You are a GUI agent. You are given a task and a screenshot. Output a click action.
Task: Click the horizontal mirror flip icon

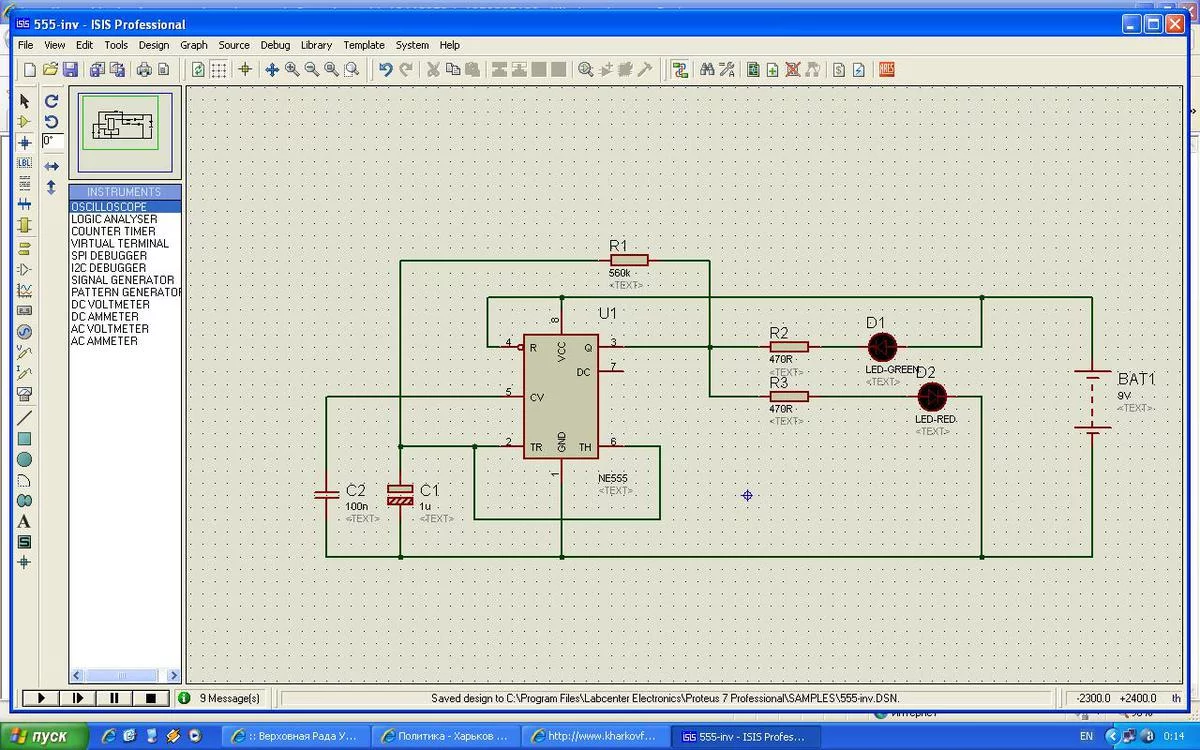click(52, 166)
